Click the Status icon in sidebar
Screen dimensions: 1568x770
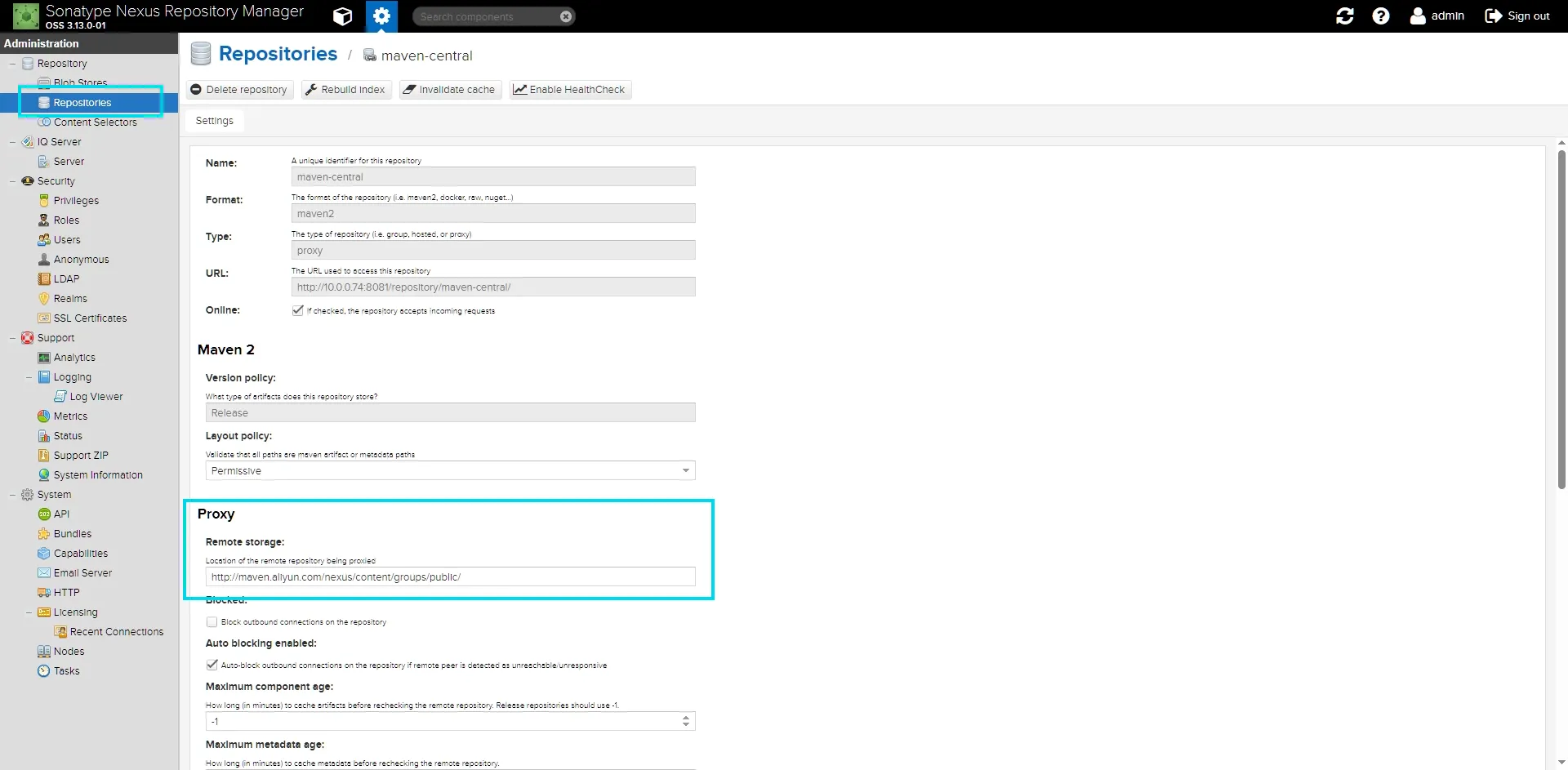tap(44, 436)
